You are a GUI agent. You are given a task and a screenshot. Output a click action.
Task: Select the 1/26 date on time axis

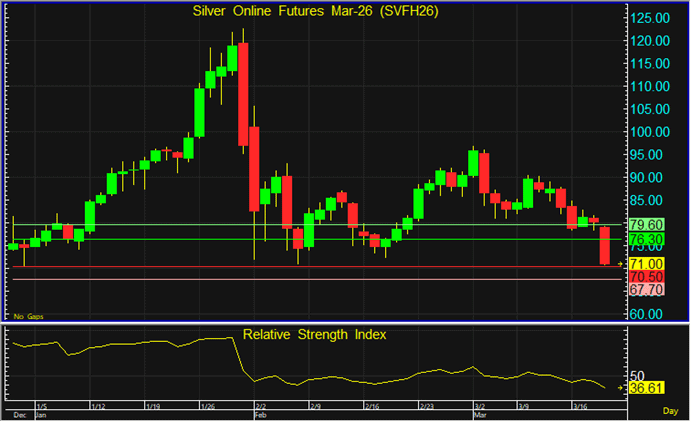tap(209, 407)
